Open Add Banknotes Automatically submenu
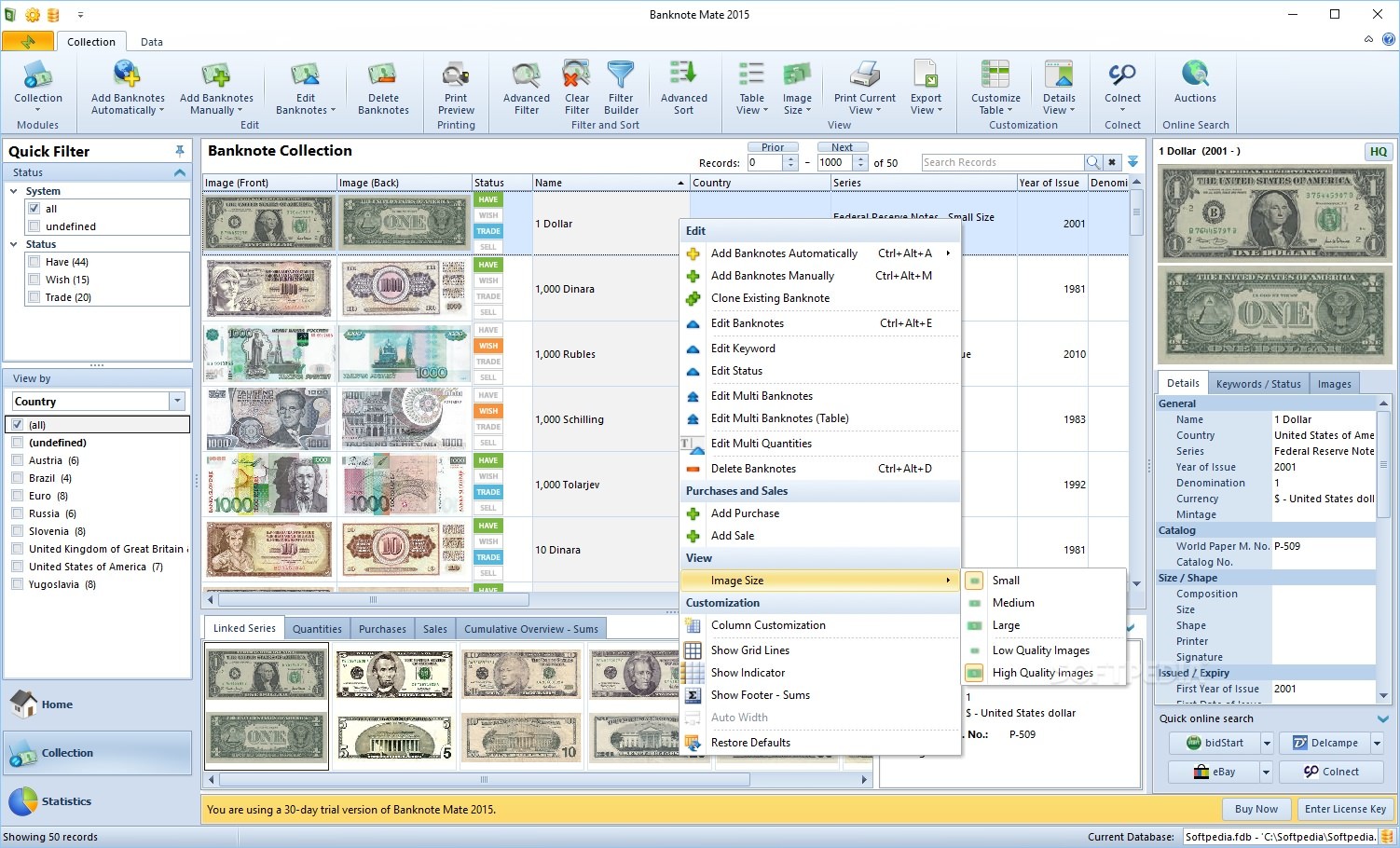 pyautogui.click(x=948, y=253)
